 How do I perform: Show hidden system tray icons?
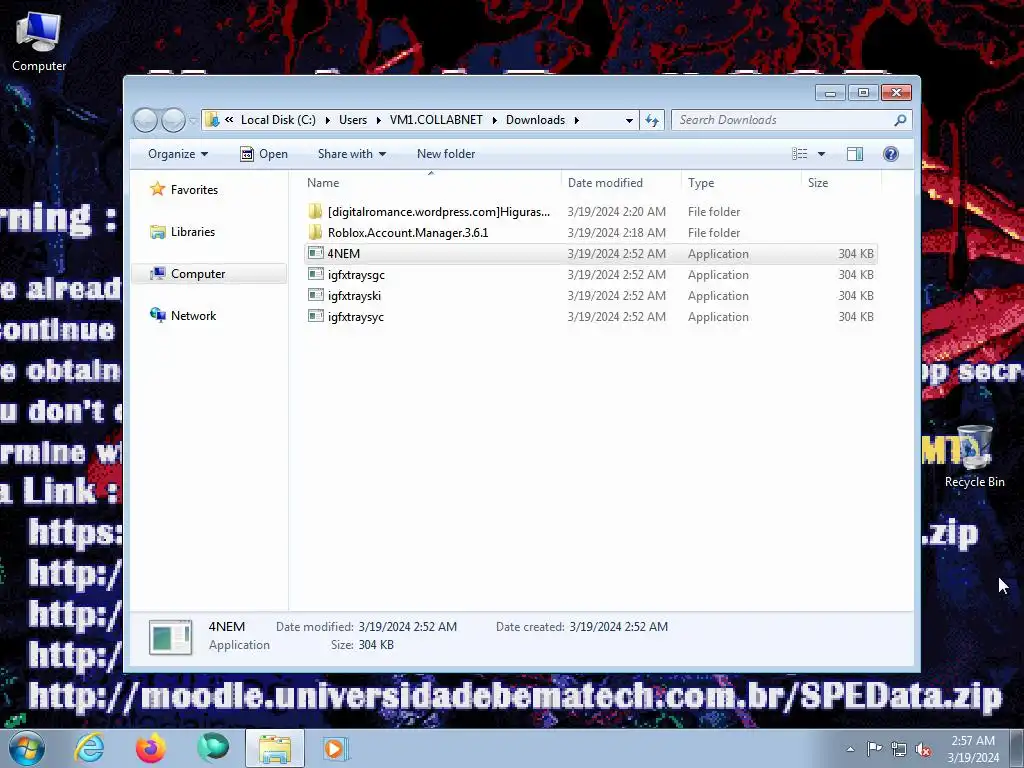850,749
